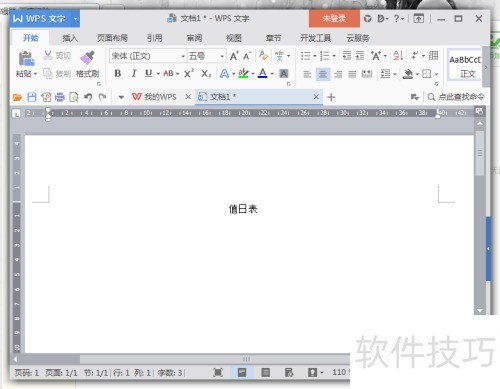The image size is (500, 389).
Task: Toggle subscript X₂ formatting
Action: pos(206,74)
